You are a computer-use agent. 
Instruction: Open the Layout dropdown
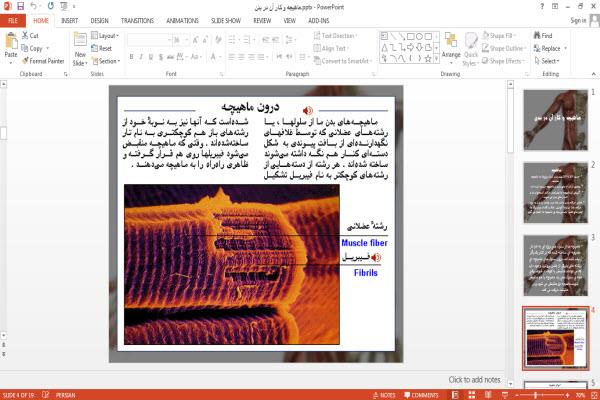coord(106,36)
